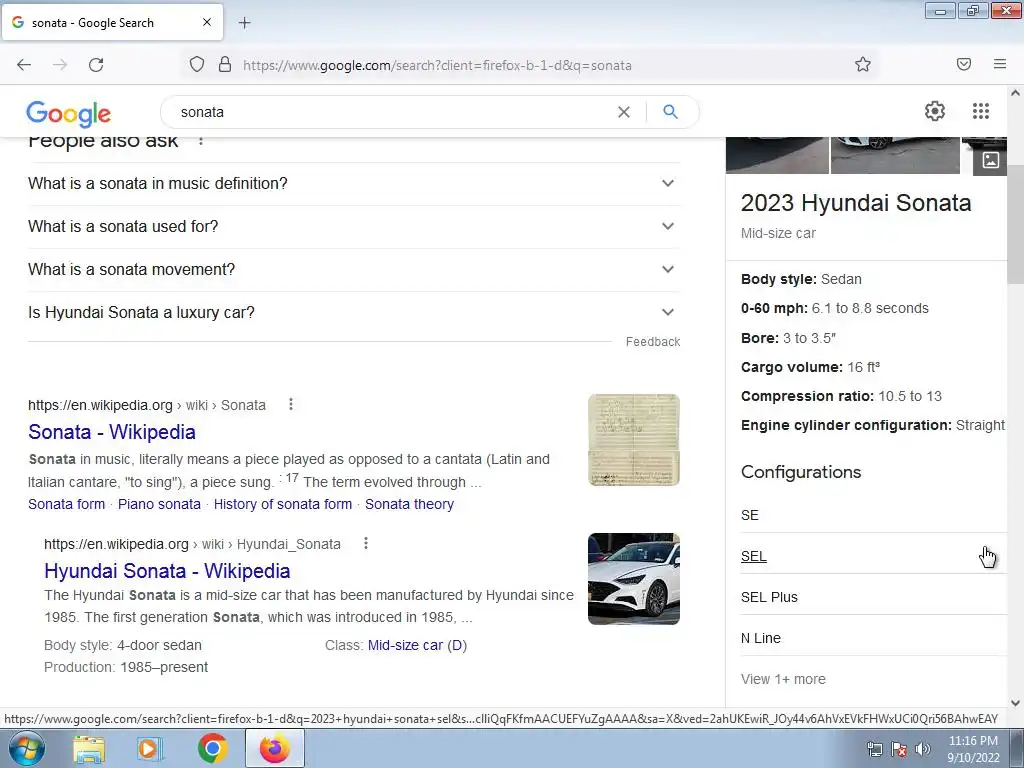Open the taskbar clock showing 11:16 PM
The height and width of the screenshot is (768, 1024).
(x=973, y=749)
